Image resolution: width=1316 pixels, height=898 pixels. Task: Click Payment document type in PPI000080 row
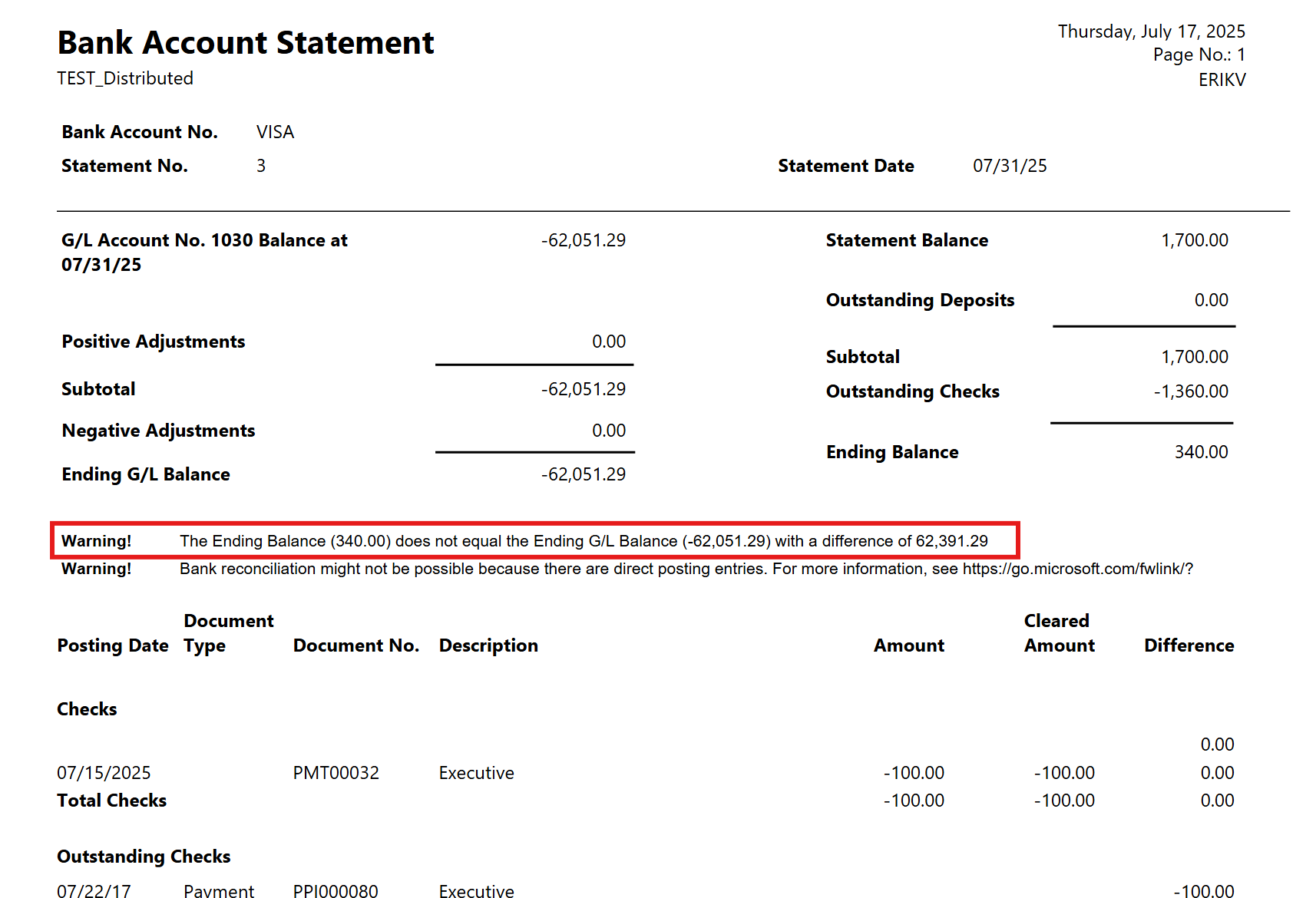tap(219, 890)
